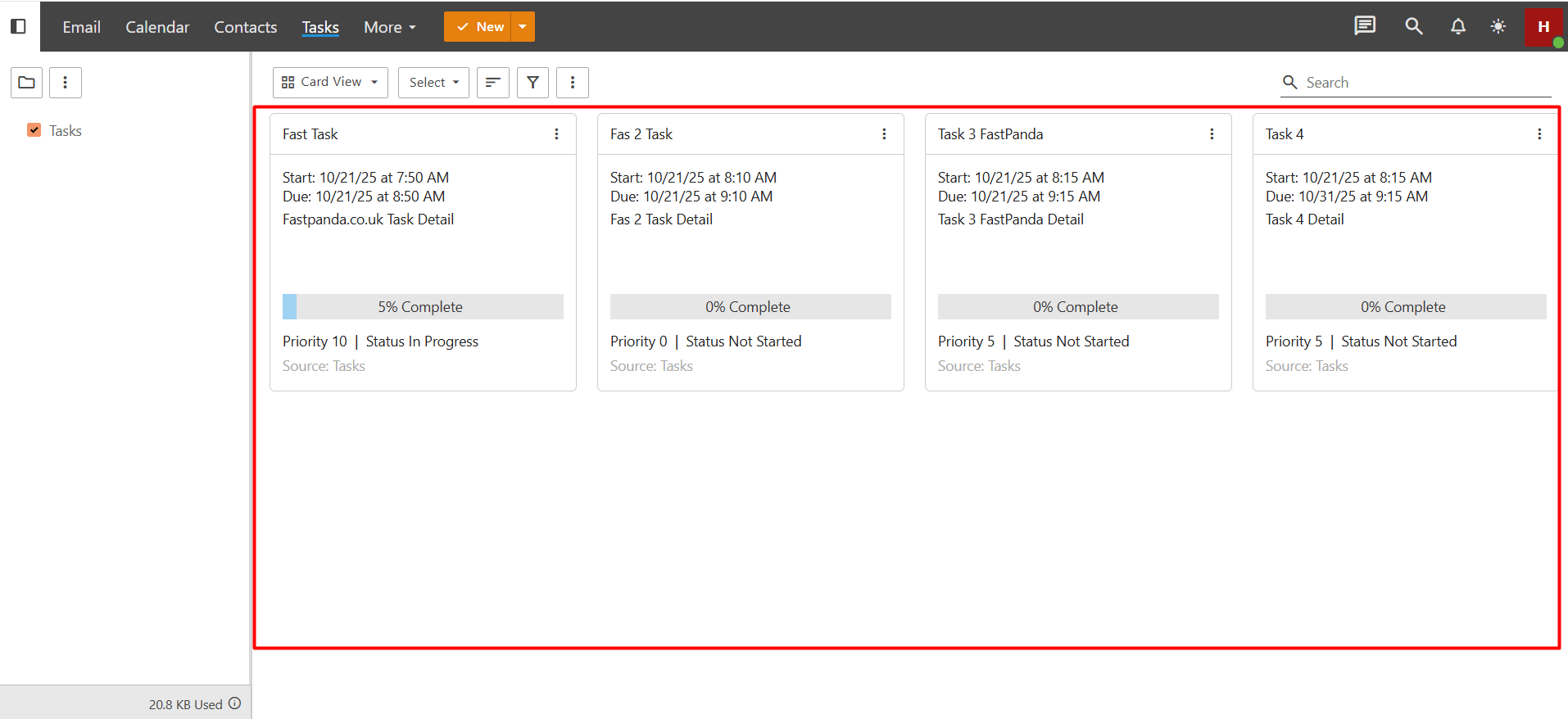Expand the Card View dropdown
1568x719 pixels.
[x=330, y=83]
